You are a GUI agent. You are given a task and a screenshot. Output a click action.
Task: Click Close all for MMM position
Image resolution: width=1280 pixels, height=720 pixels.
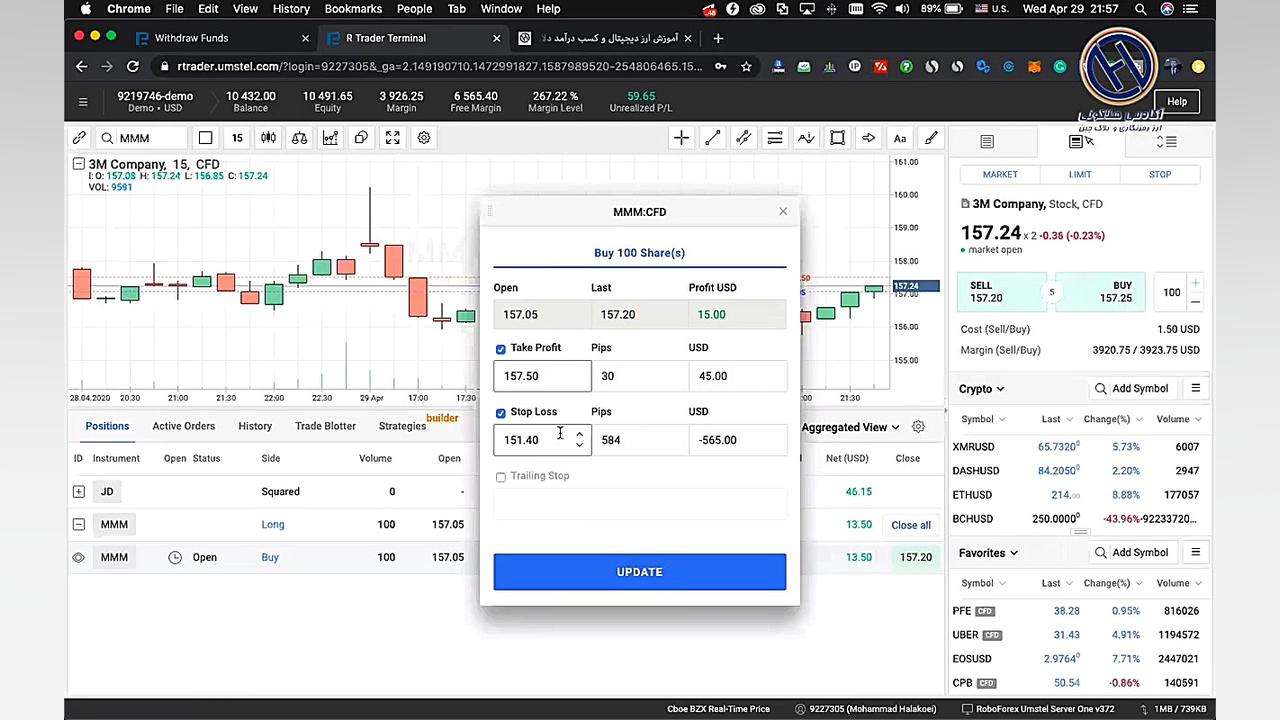(x=911, y=525)
